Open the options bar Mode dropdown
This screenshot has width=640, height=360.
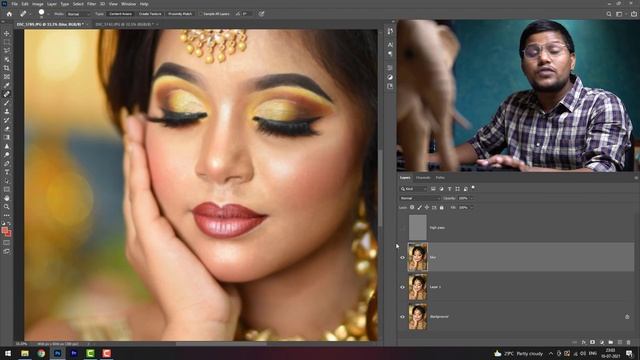78,14
